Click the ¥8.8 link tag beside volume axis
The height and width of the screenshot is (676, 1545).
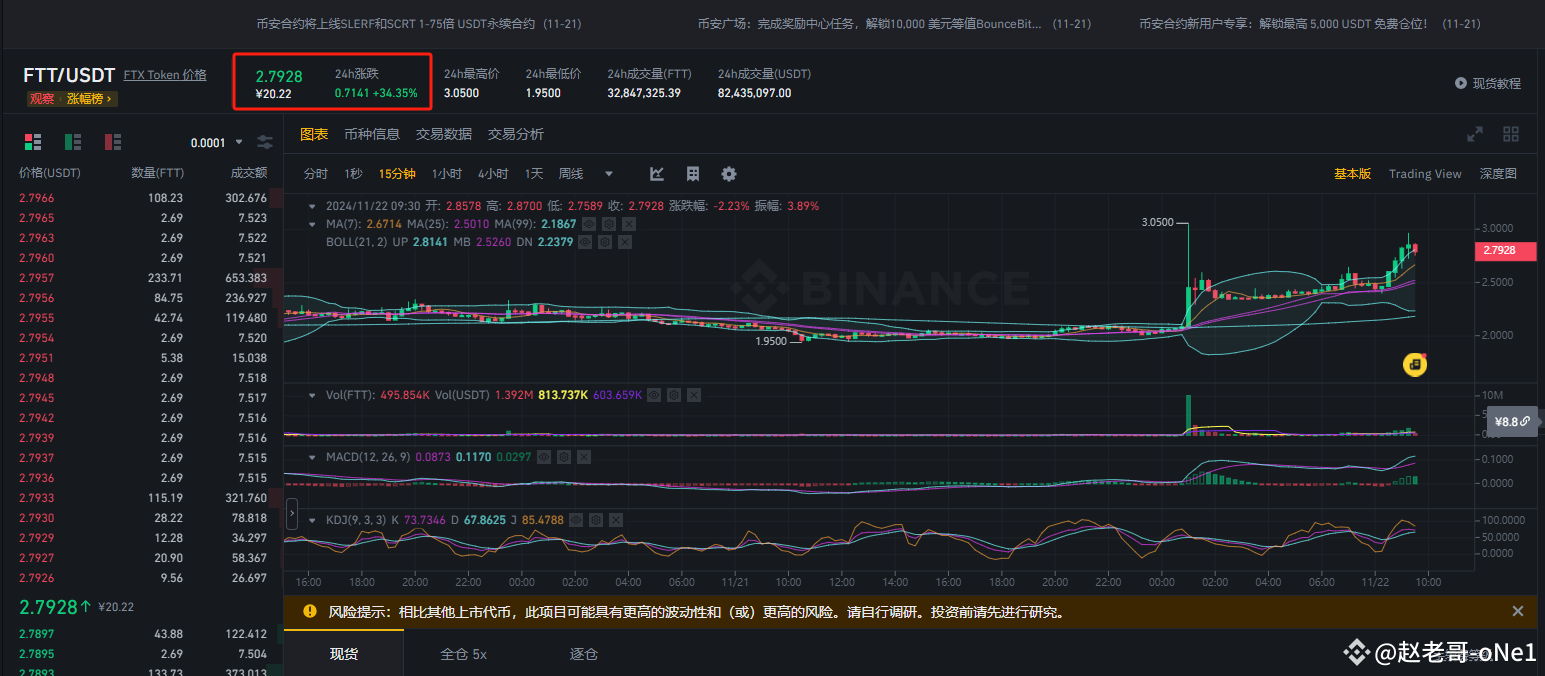coord(1511,422)
